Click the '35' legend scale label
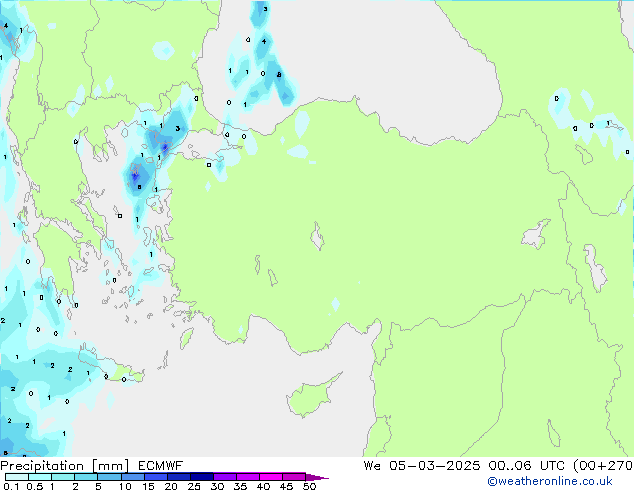Screen dimensions: 634x490 (240, 486)
